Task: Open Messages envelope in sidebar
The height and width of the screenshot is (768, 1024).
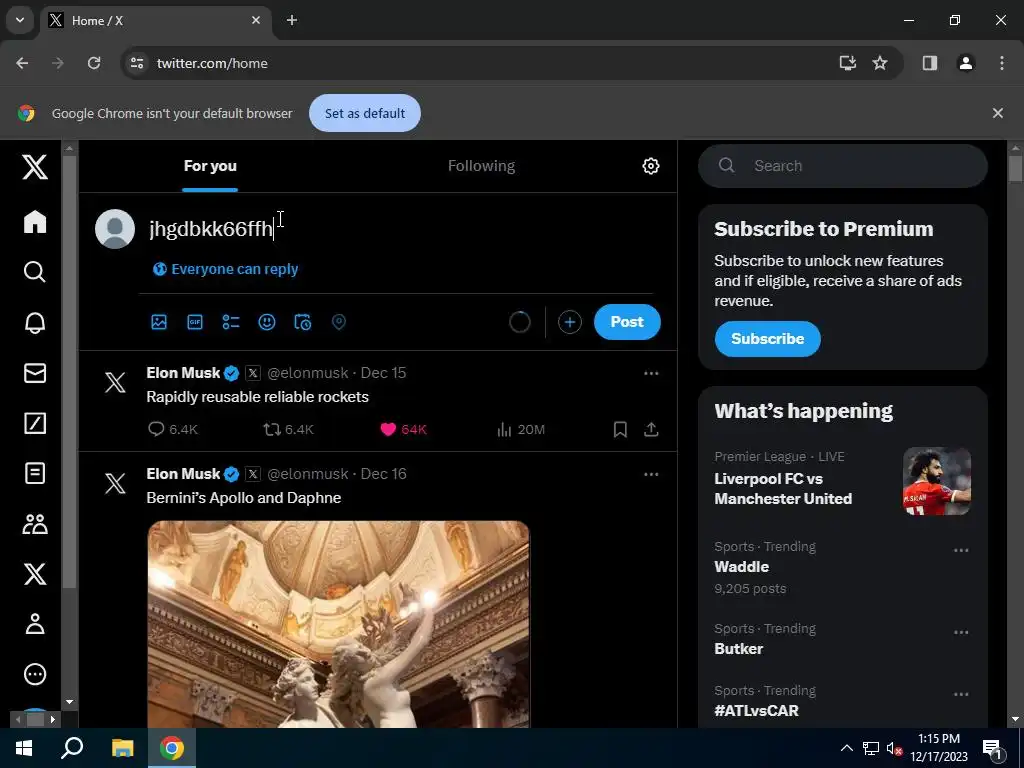Action: click(x=35, y=373)
